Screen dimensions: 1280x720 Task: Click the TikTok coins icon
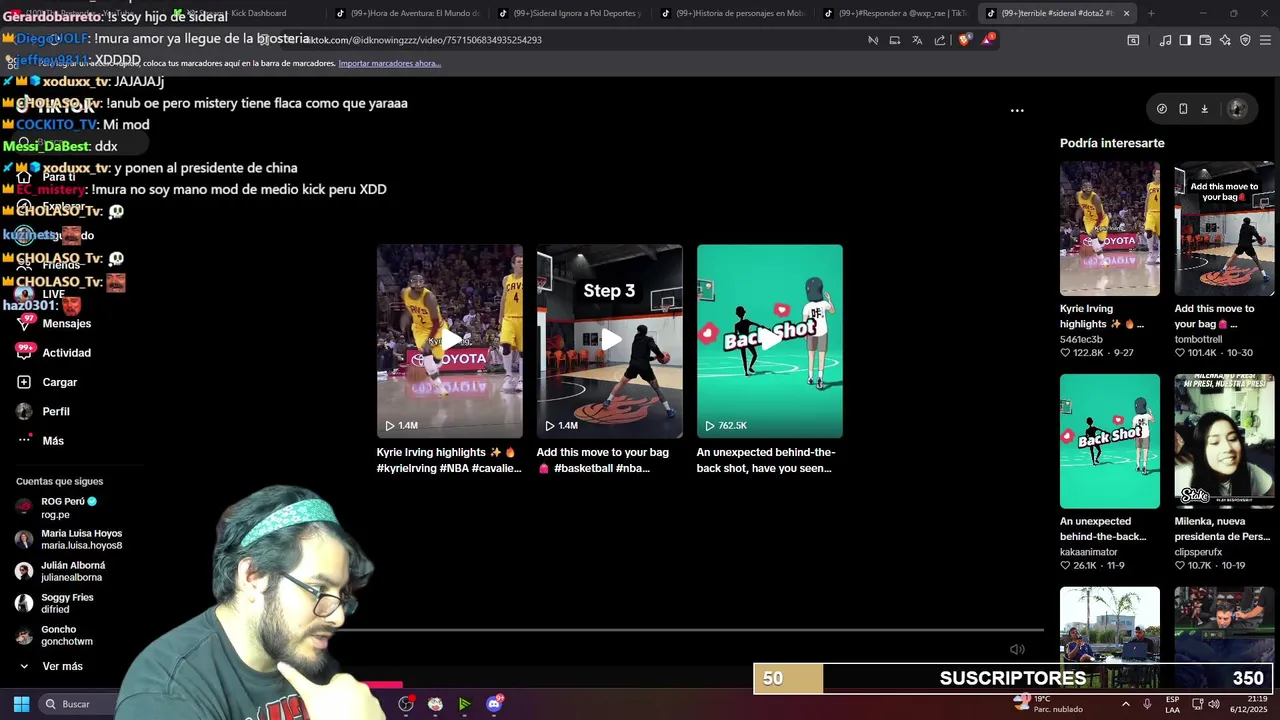(1161, 109)
